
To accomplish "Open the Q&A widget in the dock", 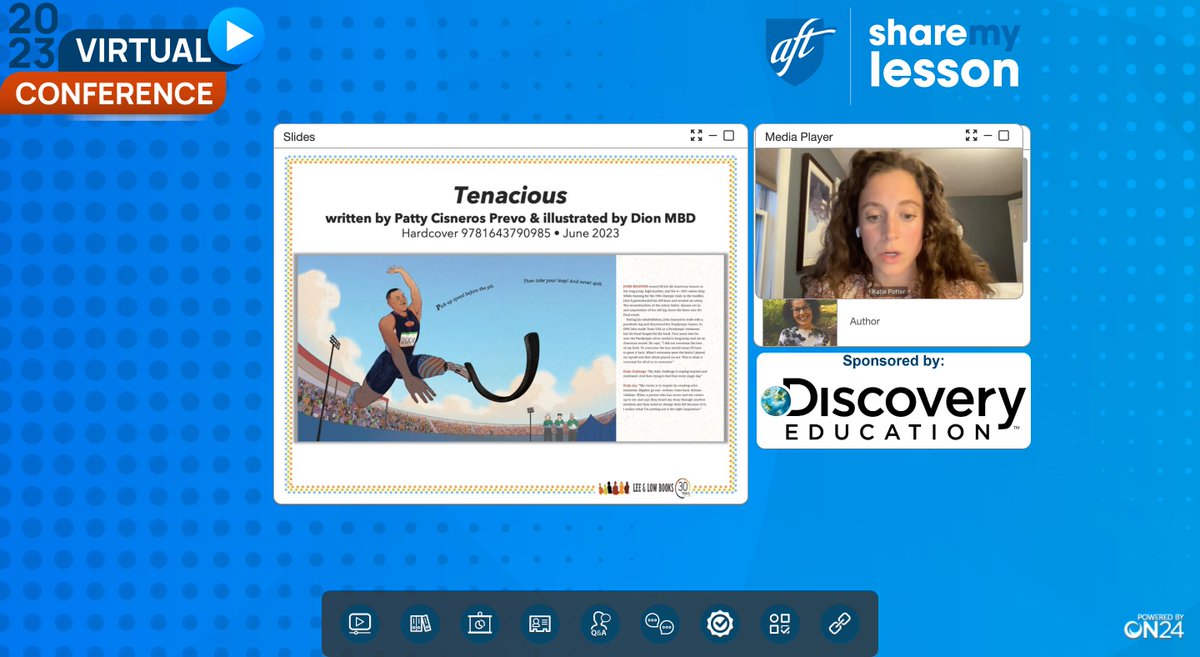I will tap(600, 624).
